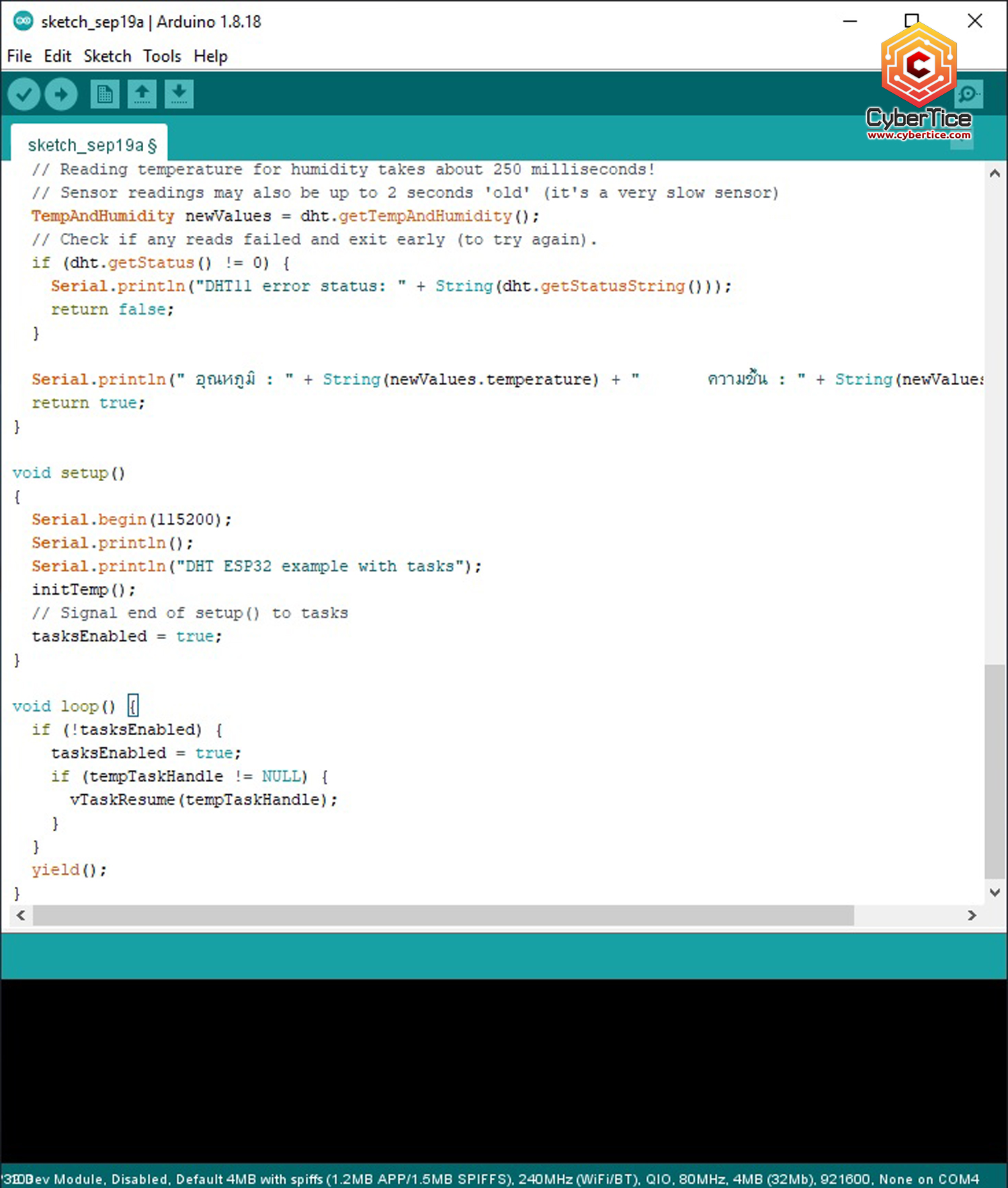The height and width of the screenshot is (1188, 1008).
Task: Show the Help menu
Action: [210, 56]
